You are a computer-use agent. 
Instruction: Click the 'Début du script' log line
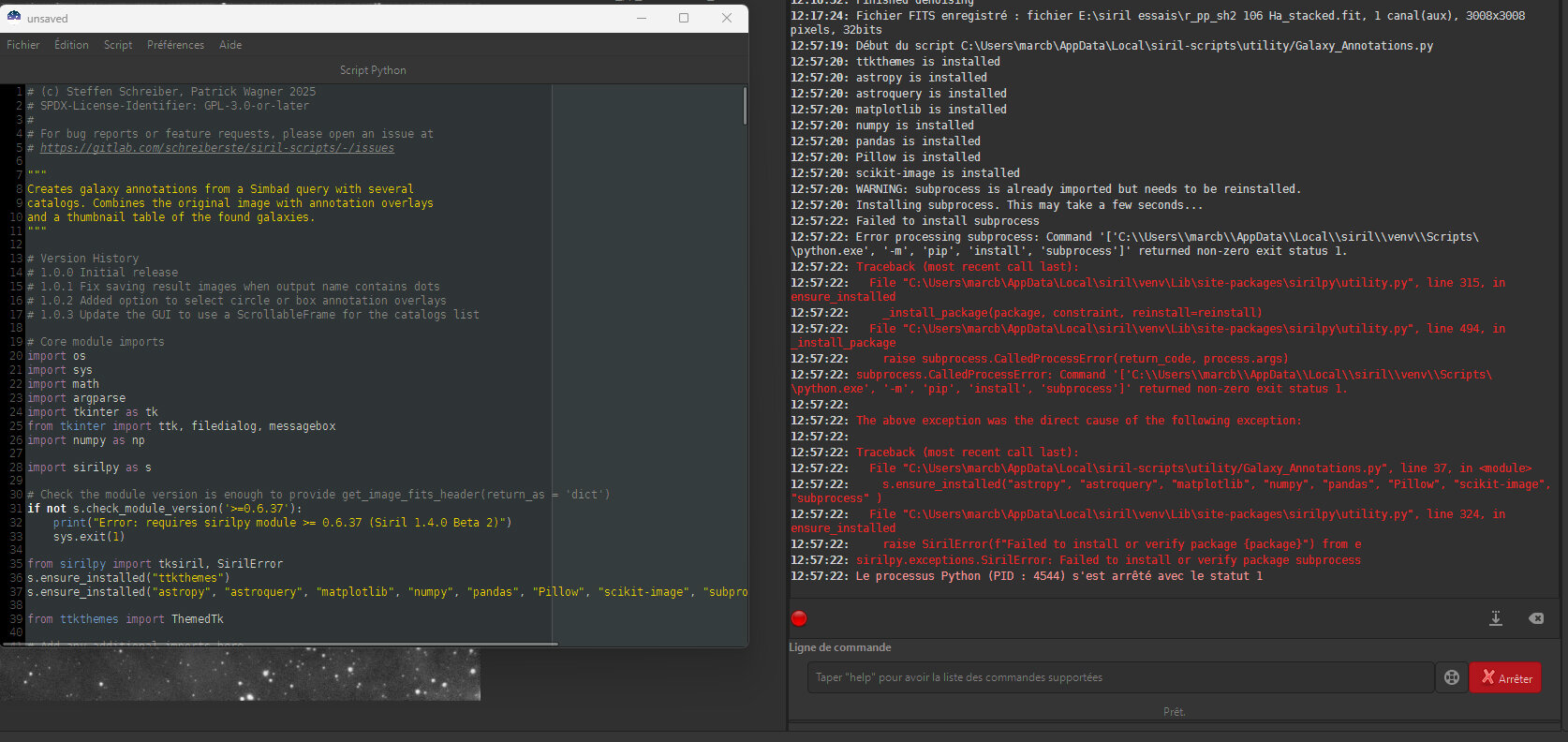click(x=1112, y=46)
